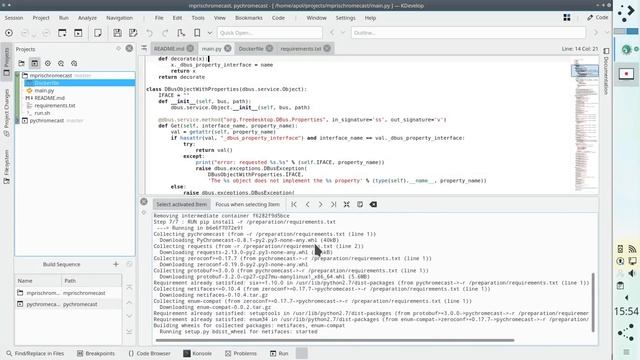
Task: Jump to first item in output toolbar
Action: [294, 204]
